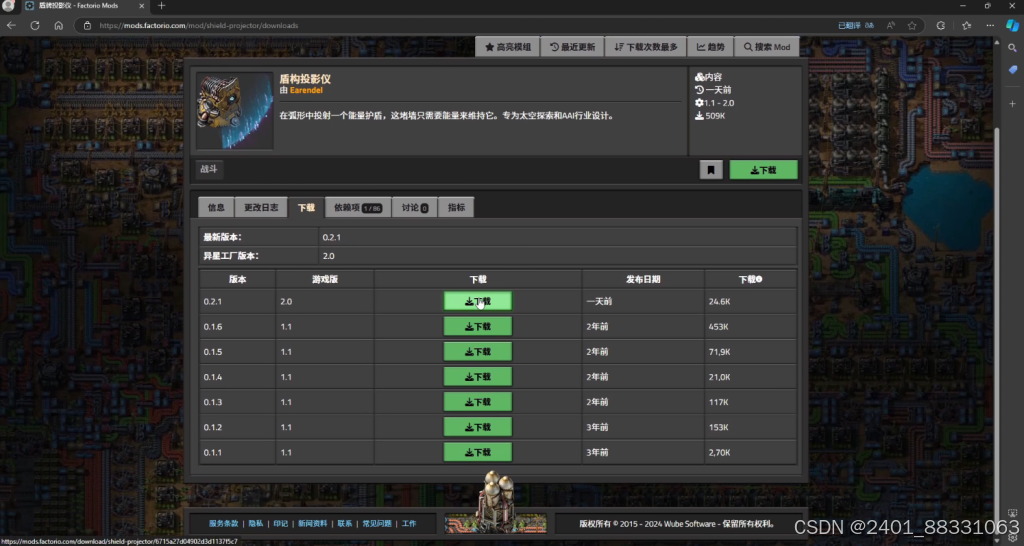Open the 服务条款 footer link
The width and height of the screenshot is (1024, 546).
click(223, 524)
